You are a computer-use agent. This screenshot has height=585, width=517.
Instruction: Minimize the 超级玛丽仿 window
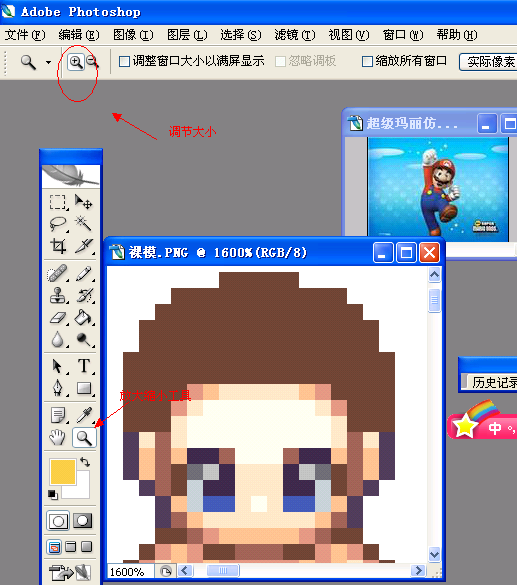click(487, 123)
